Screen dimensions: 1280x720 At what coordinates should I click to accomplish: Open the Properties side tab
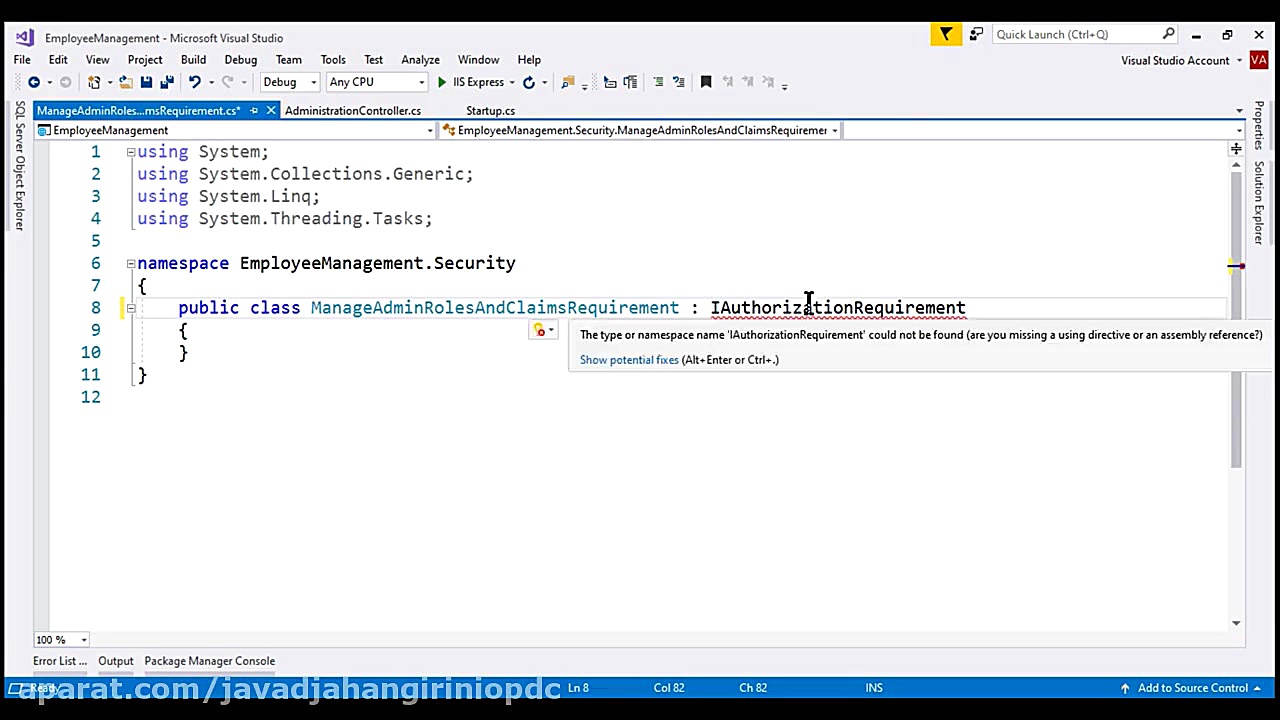1259,126
